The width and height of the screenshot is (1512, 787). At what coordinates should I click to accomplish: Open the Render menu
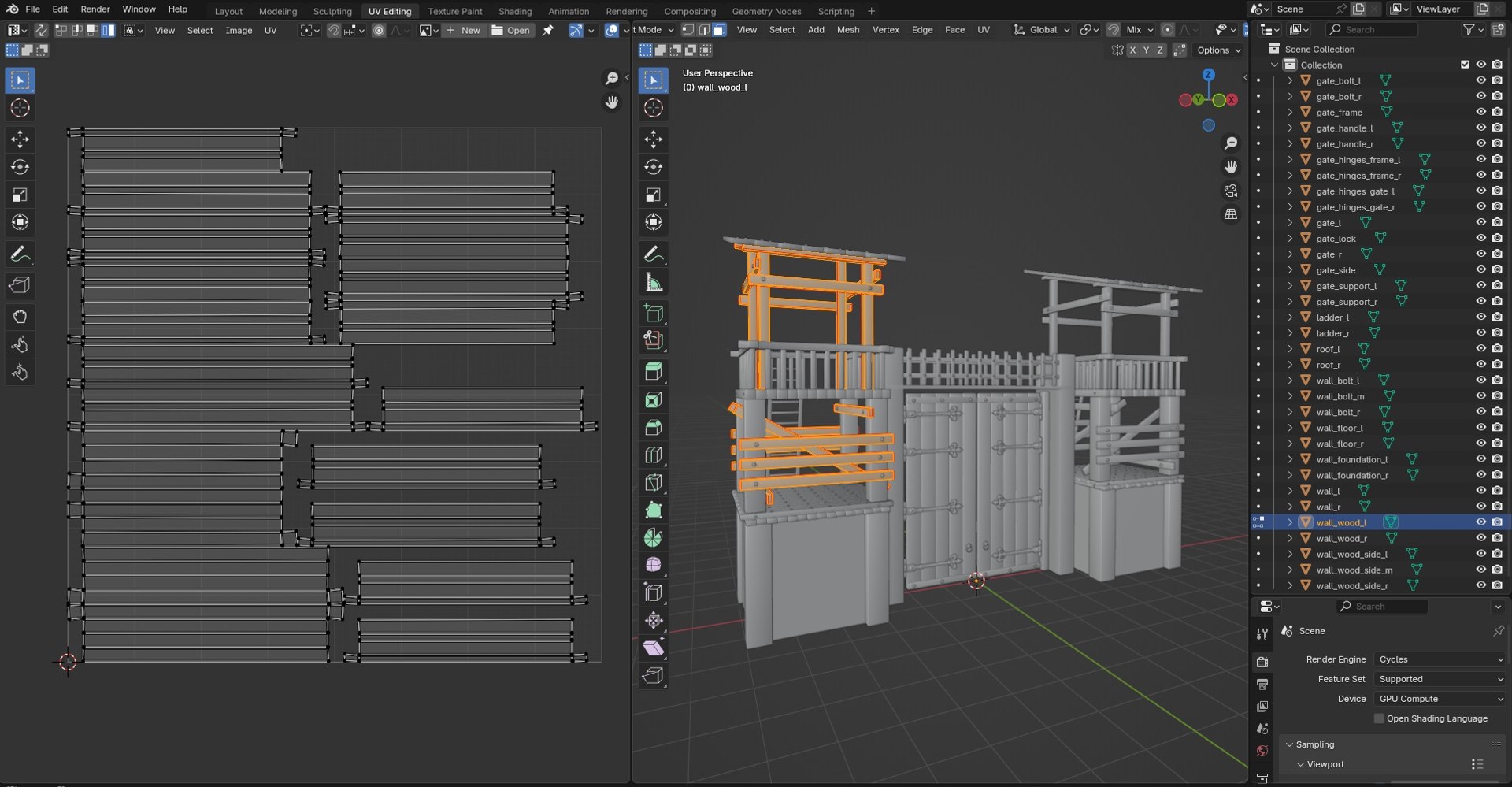95,9
